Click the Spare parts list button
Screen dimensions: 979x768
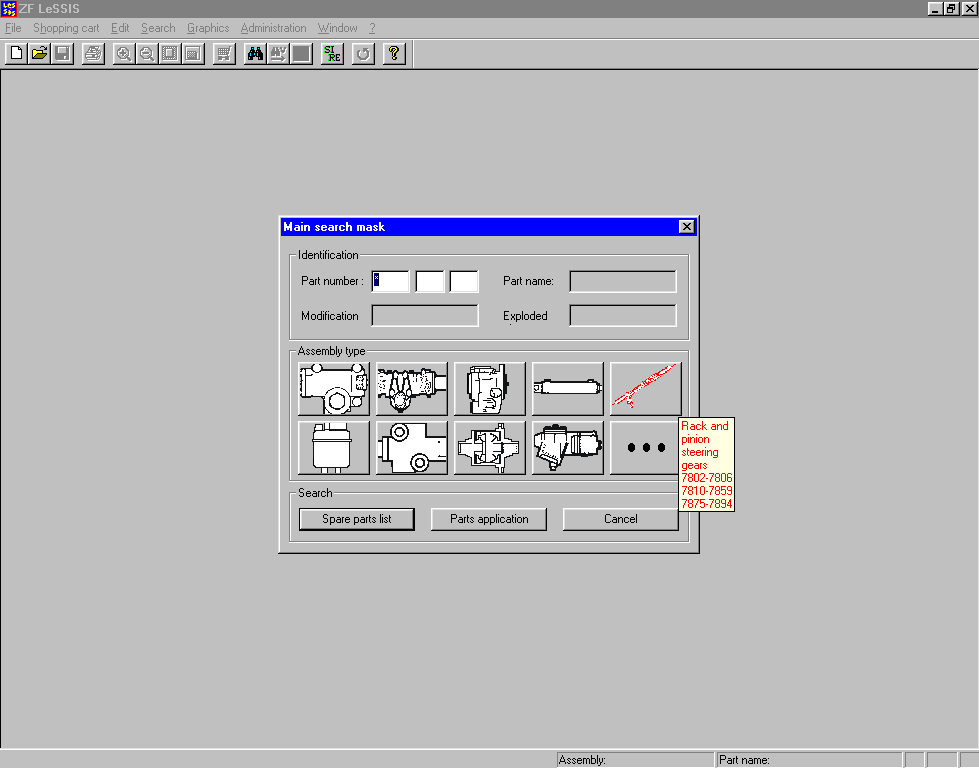[x=357, y=519]
